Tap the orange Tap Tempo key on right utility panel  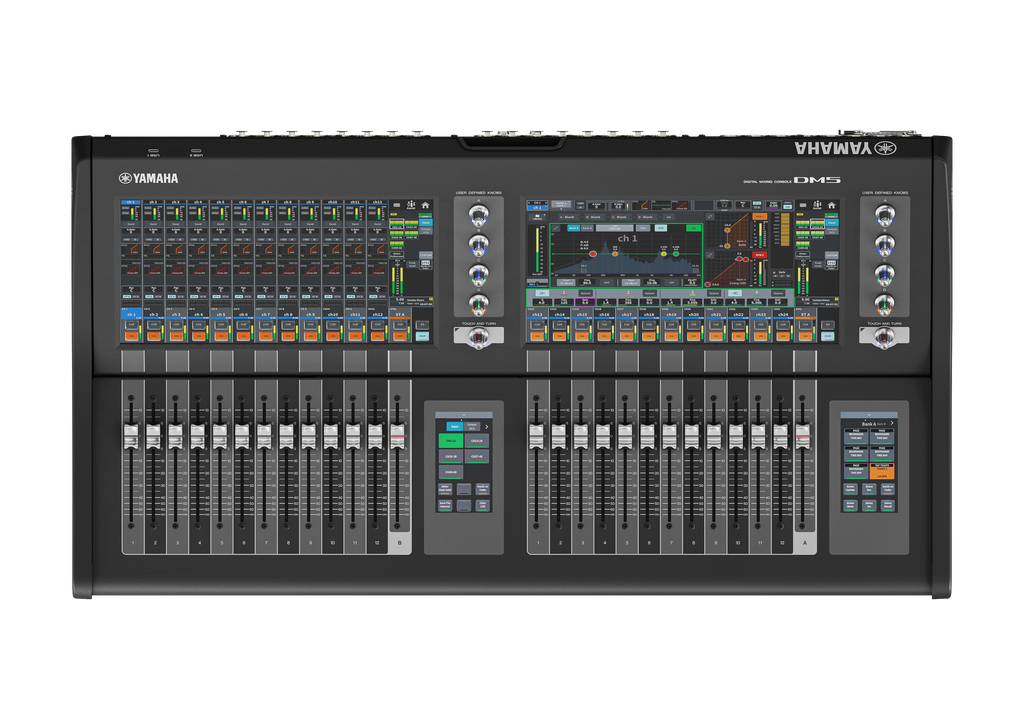click(x=882, y=471)
